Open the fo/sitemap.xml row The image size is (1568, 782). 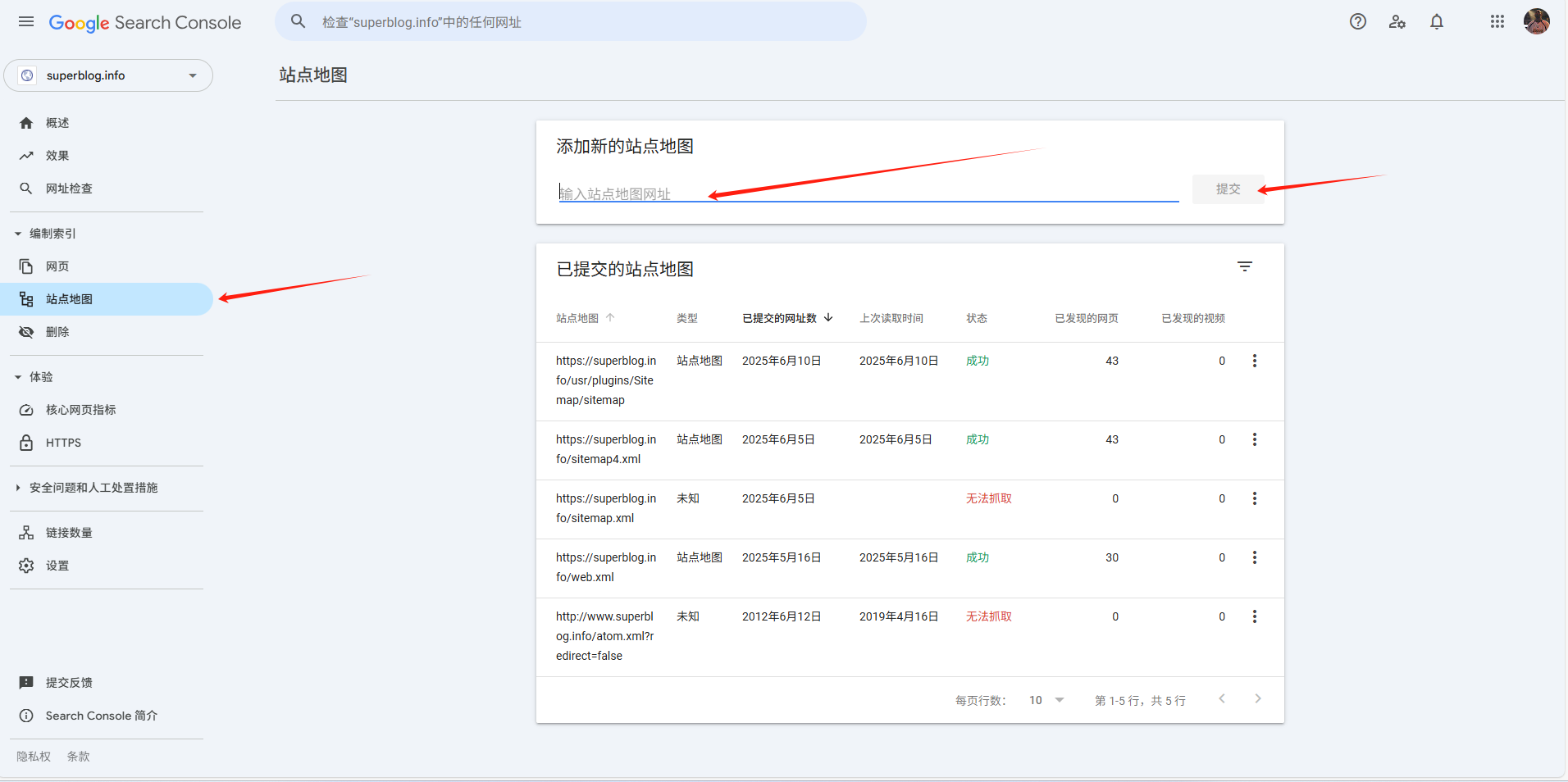(910, 509)
